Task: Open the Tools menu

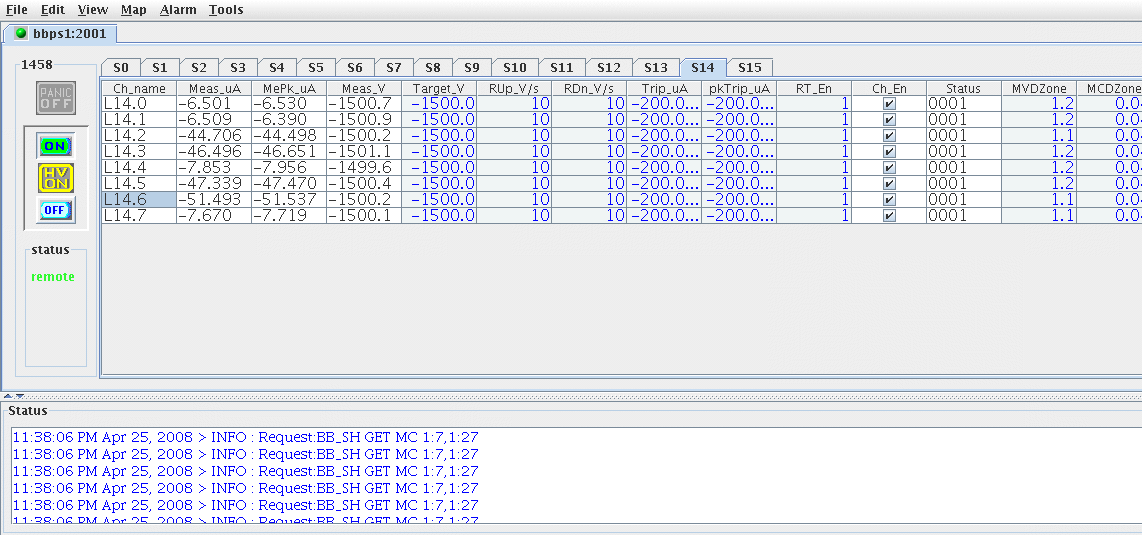Action: (226, 9)
